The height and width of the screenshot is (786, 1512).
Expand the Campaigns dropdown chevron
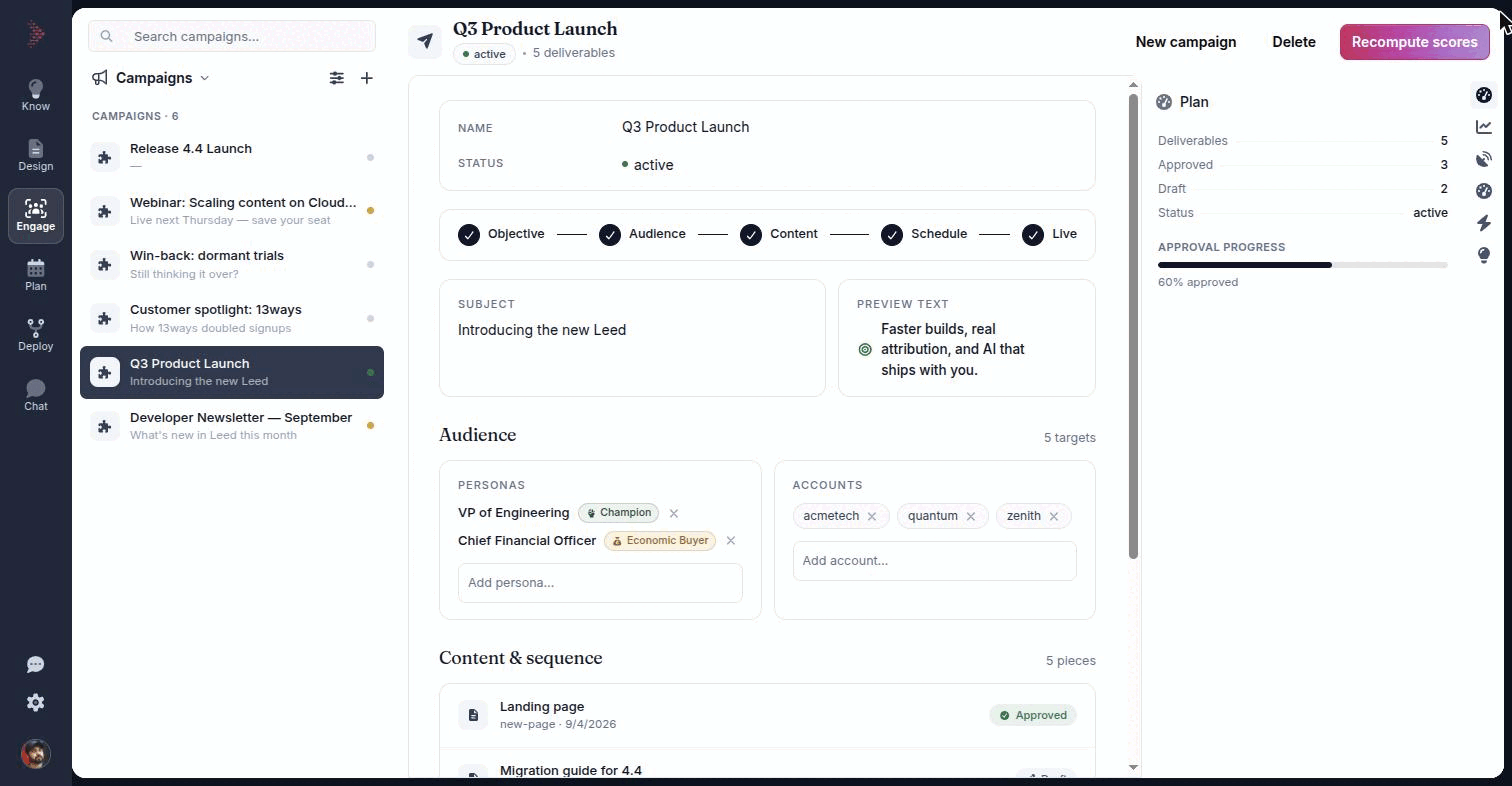pyautogui.click(x=205, y=78)
